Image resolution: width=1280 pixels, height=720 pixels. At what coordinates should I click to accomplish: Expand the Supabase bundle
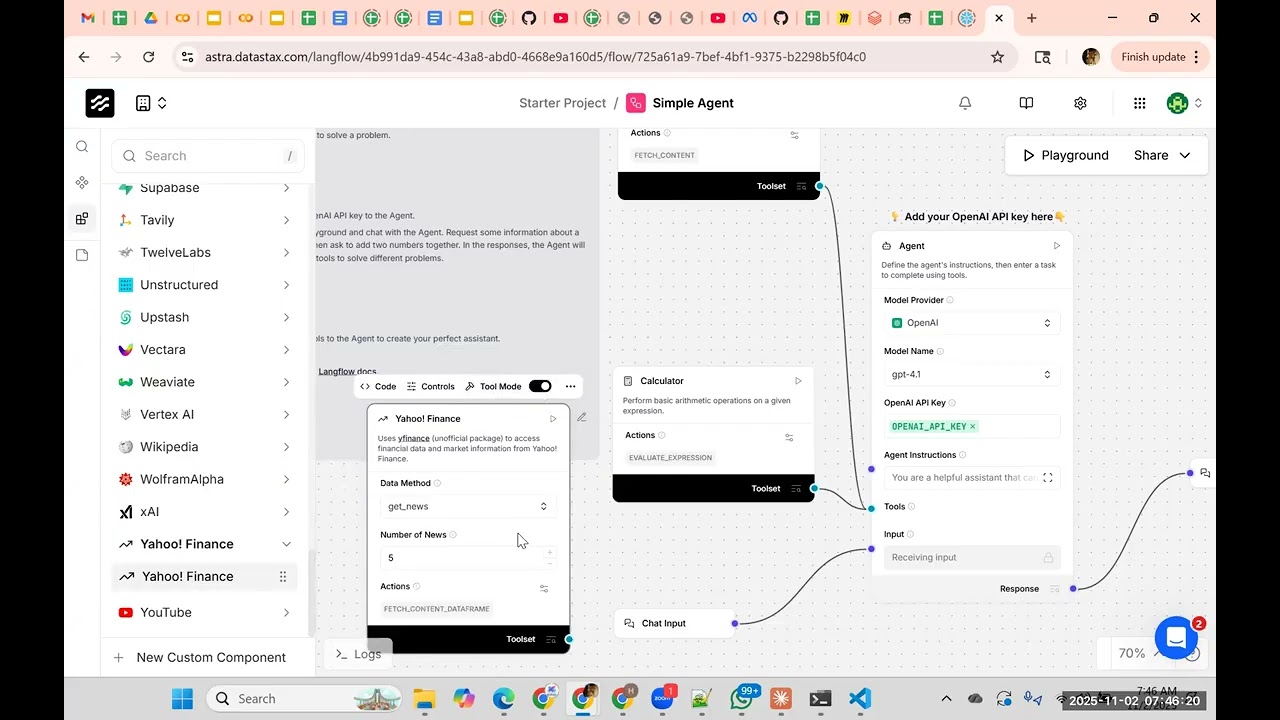(286, 188)
